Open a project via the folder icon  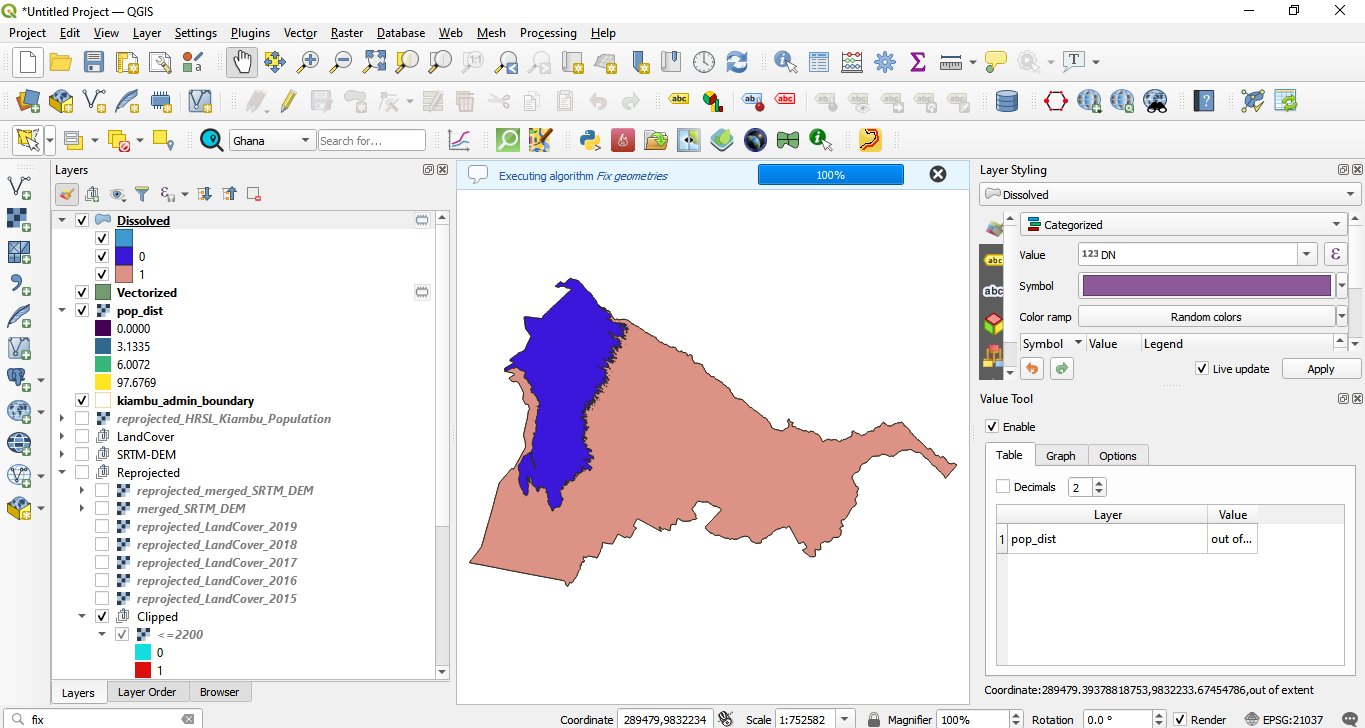pyautogui.click(x=60, y=62)
